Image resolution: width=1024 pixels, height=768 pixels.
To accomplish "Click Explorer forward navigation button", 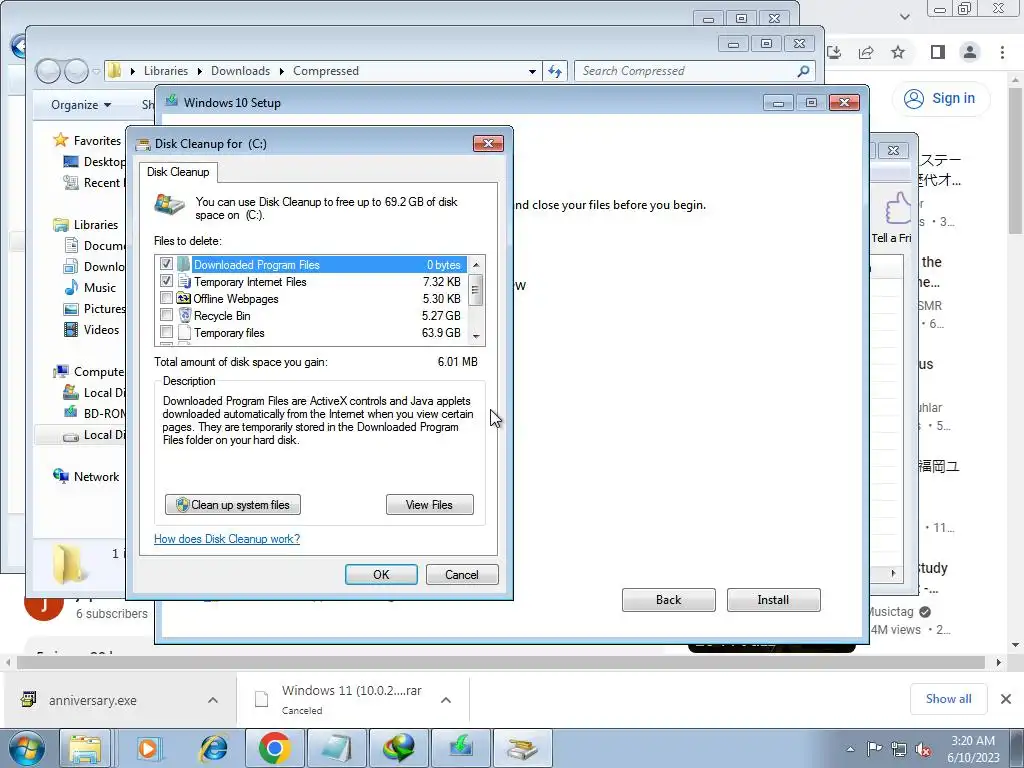I will (x=76, y=71).
